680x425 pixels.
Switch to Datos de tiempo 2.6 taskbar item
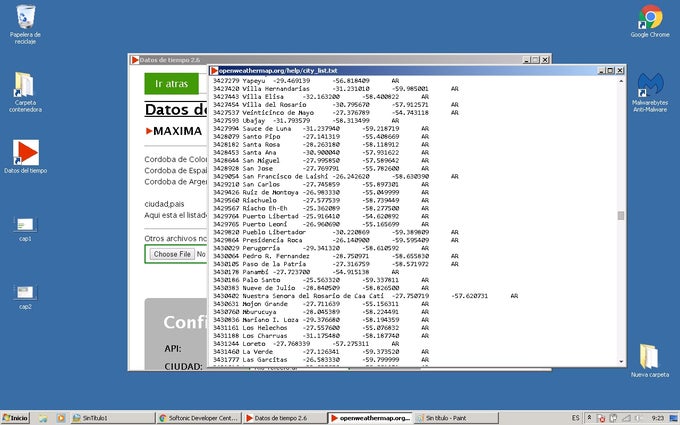(284, 418)
